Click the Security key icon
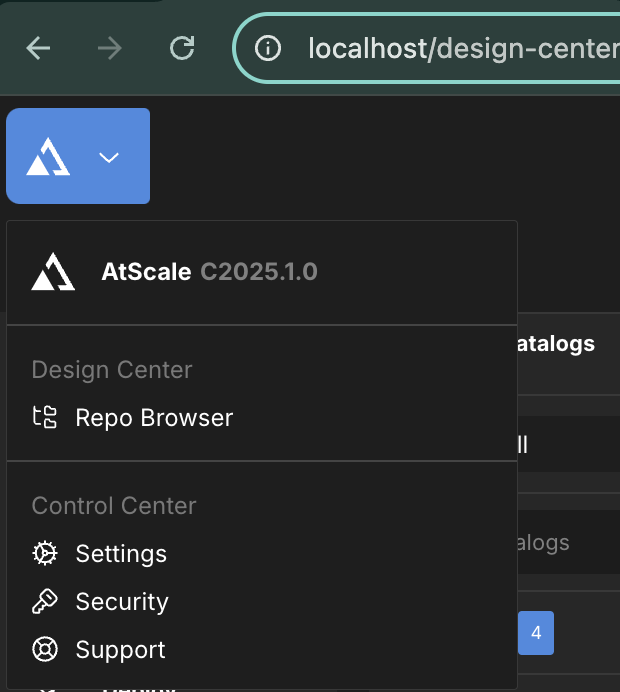Image resolution: width=620 pixels, height=692 pixels. pyautogui.click(x=45, y=602)
